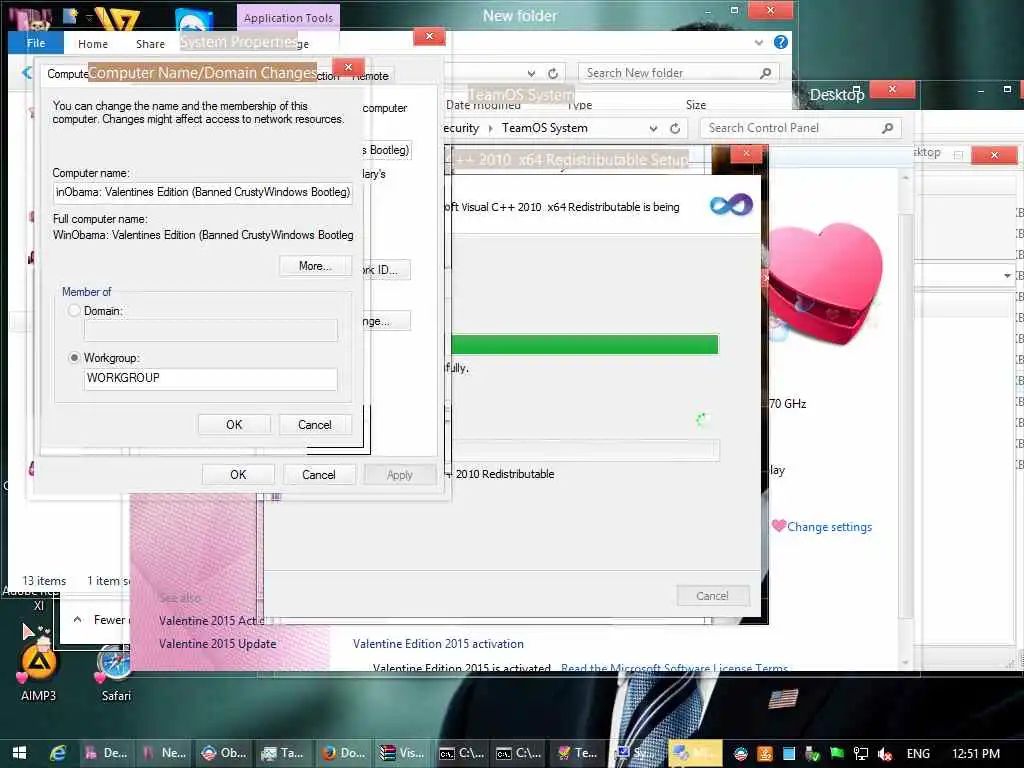
Task: Open the Share ribbon tab
Action: pyautogui.click(x=150, y=44)
